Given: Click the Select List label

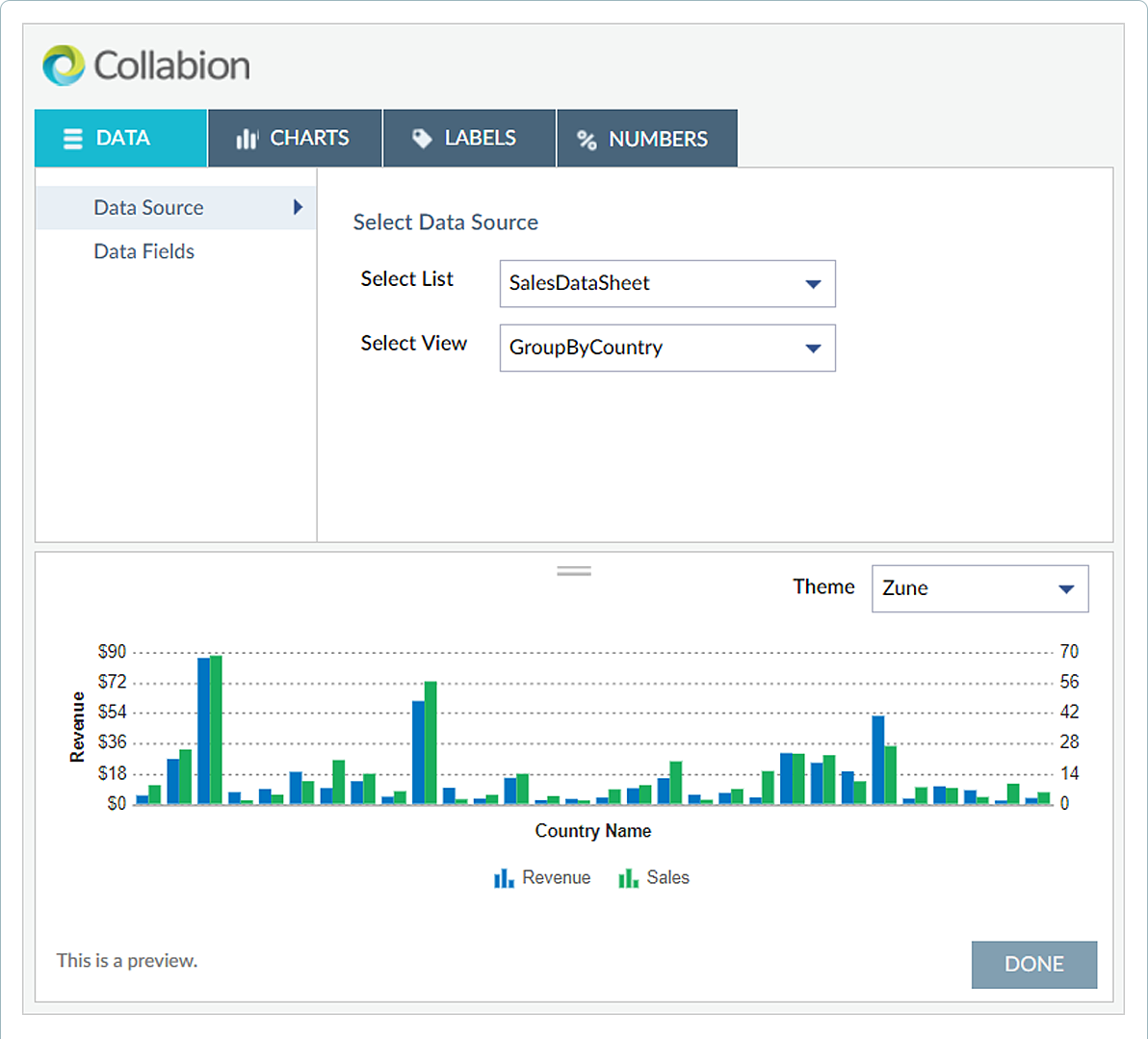Looking at the screenshot, I should click(x=407, y=279).
